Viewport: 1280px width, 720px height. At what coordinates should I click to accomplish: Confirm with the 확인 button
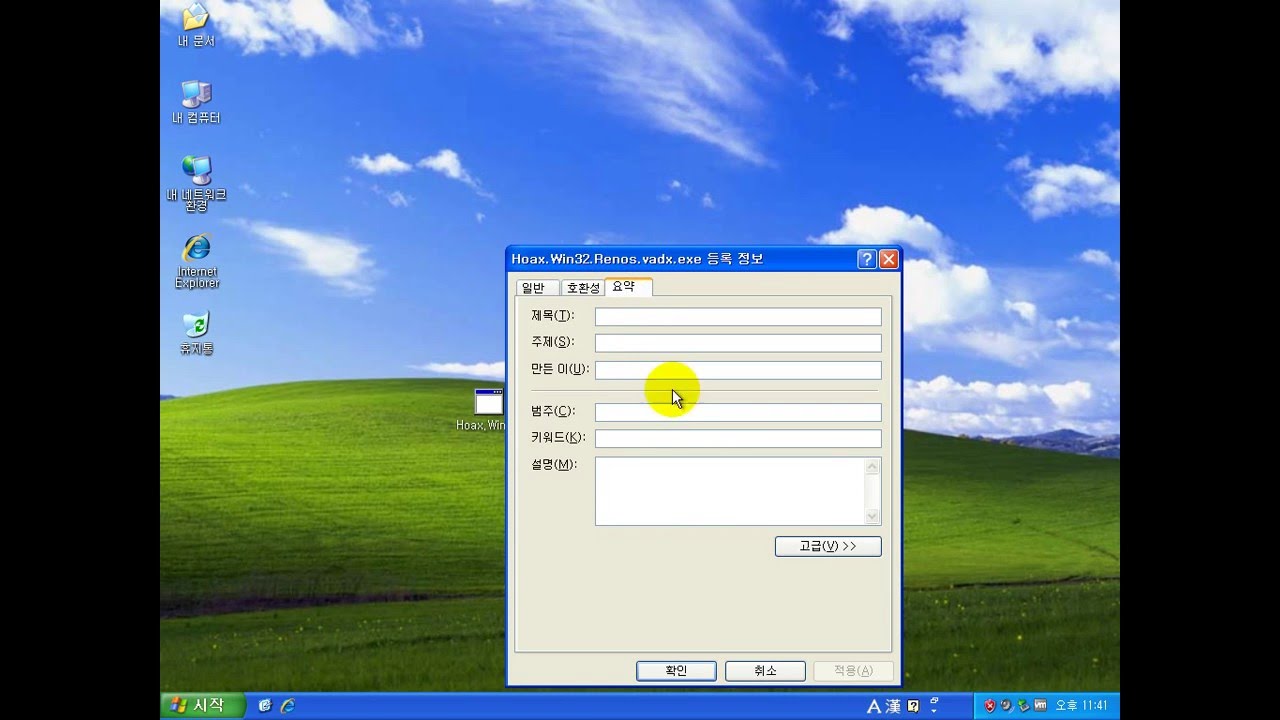[676, 671]
